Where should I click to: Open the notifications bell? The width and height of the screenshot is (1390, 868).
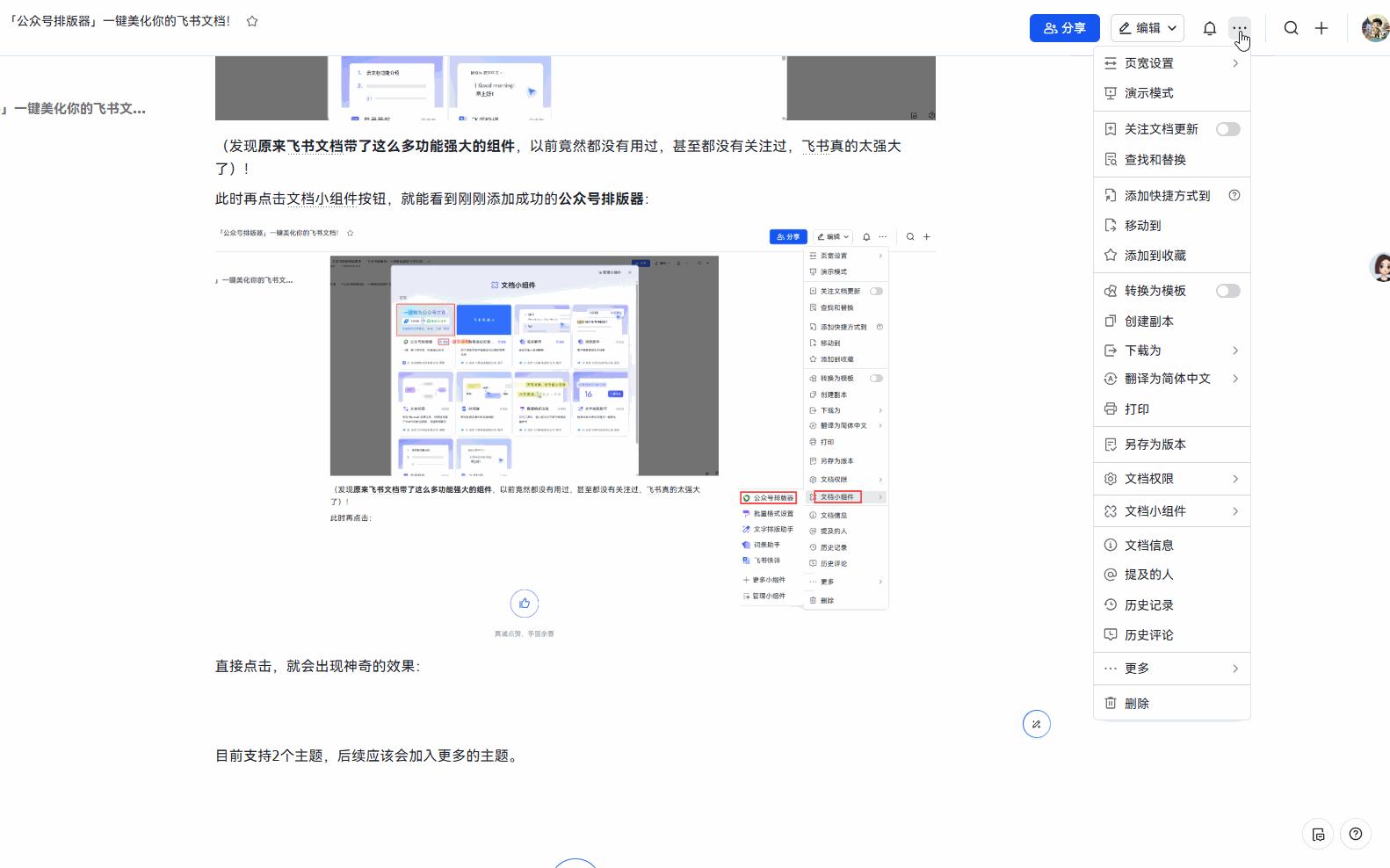[1210, 28]
